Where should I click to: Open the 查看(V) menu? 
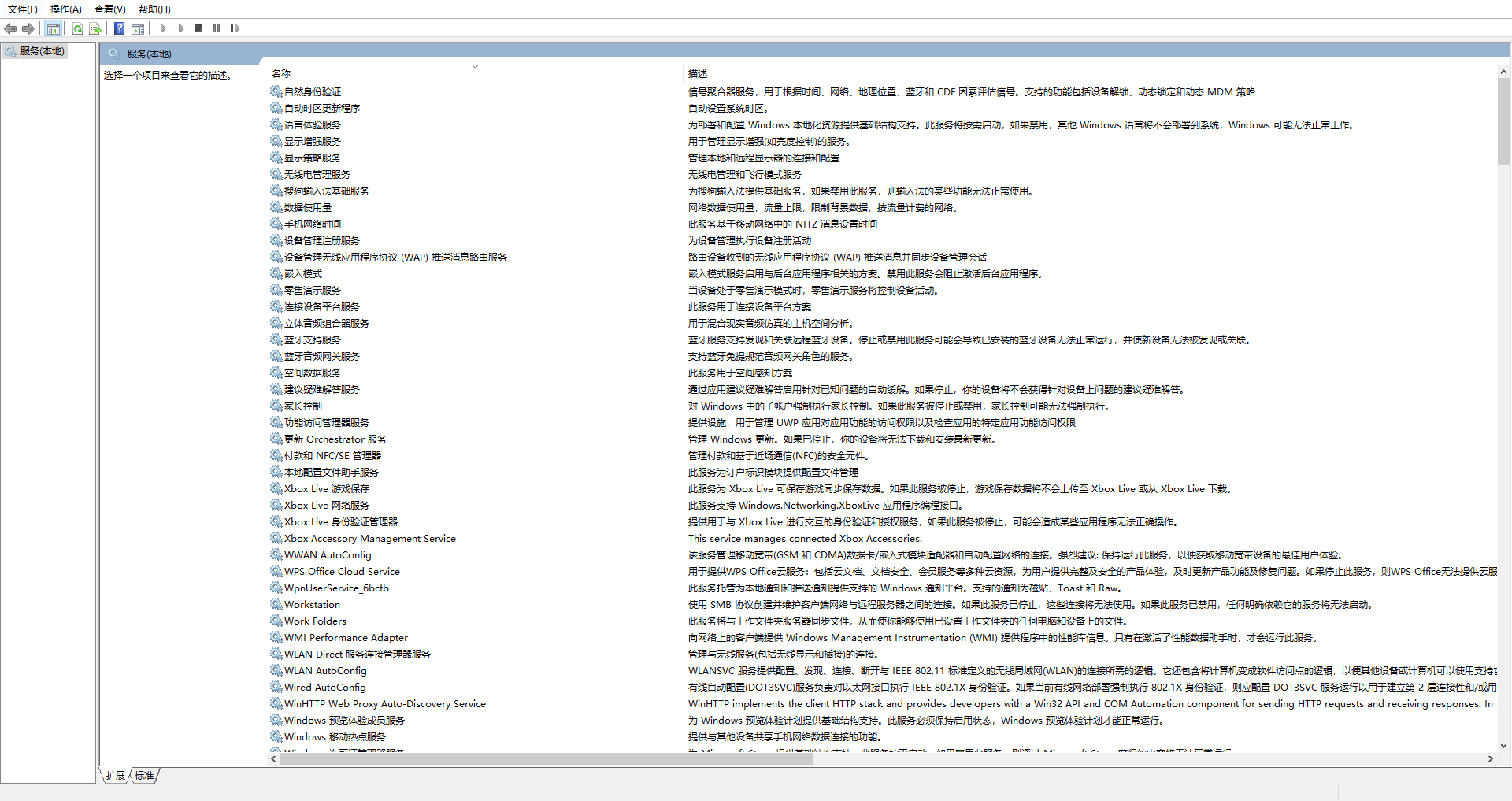click(x=109, y=9)
